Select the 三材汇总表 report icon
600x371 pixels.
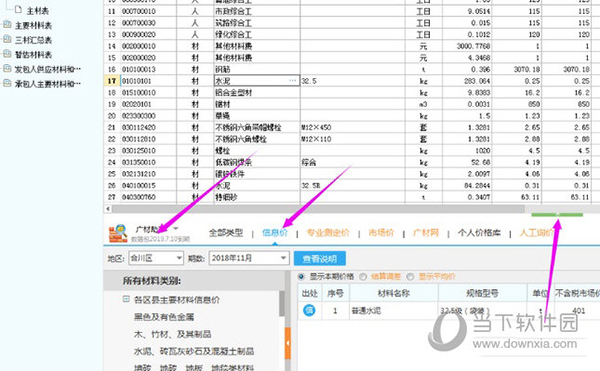point(7,39)
